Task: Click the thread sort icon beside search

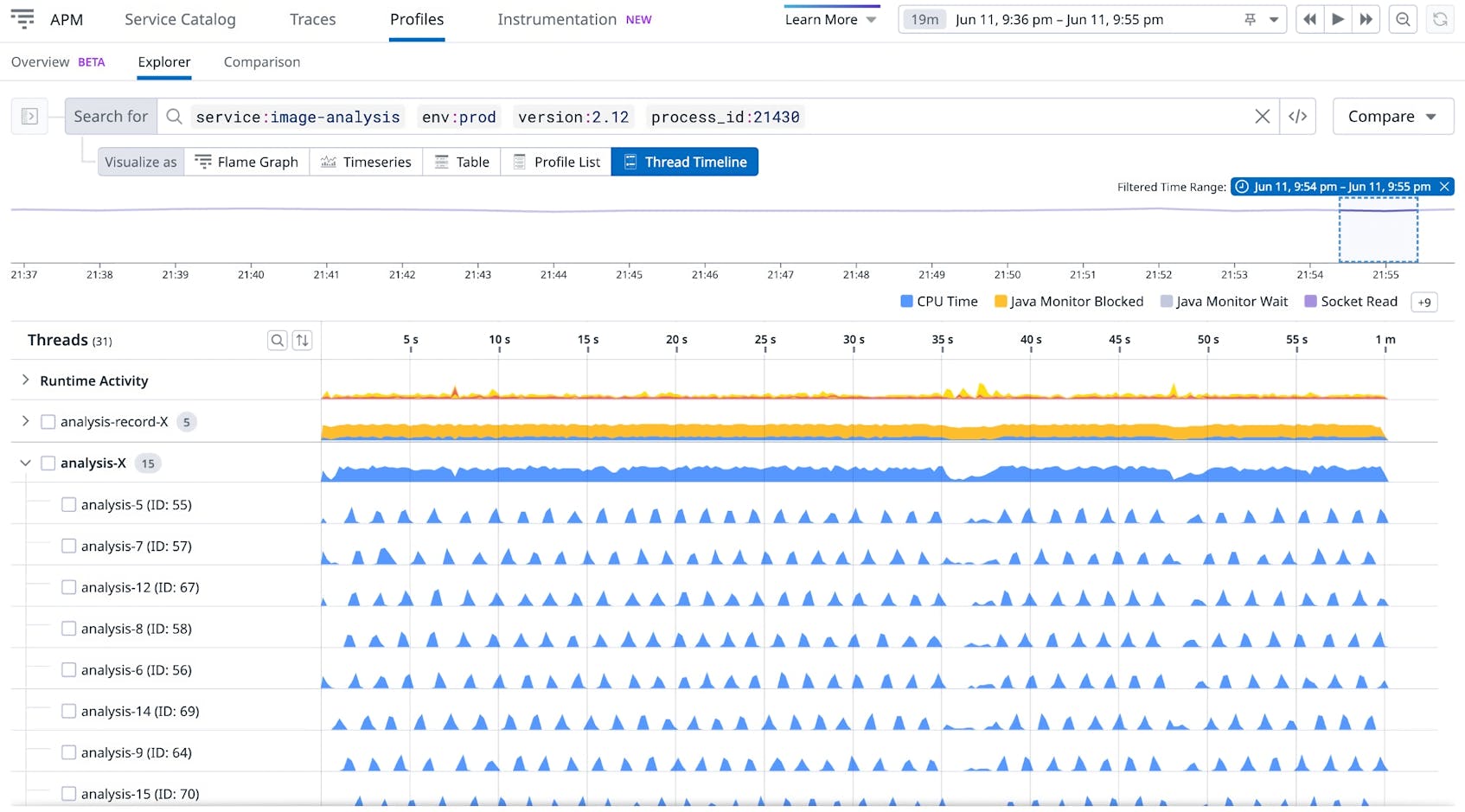Action: [x=303, y=340]
